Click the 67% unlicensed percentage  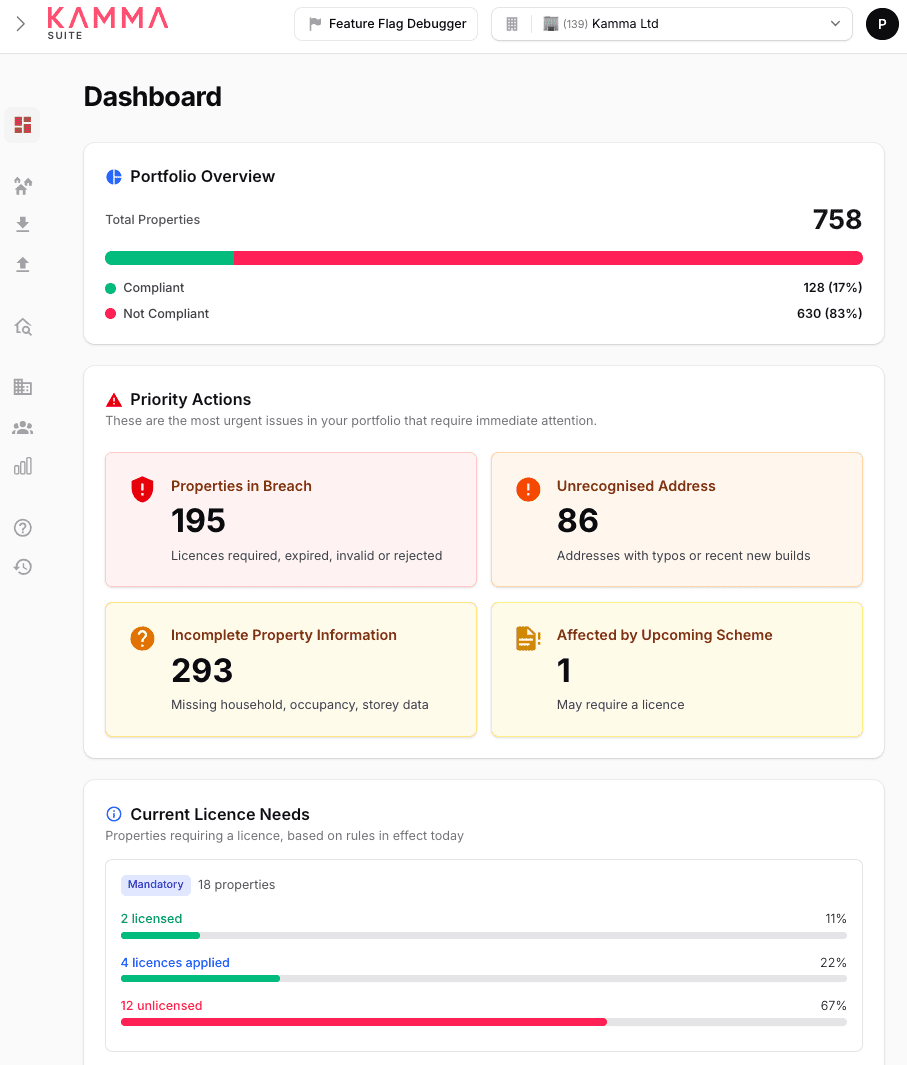(834, 1005)
